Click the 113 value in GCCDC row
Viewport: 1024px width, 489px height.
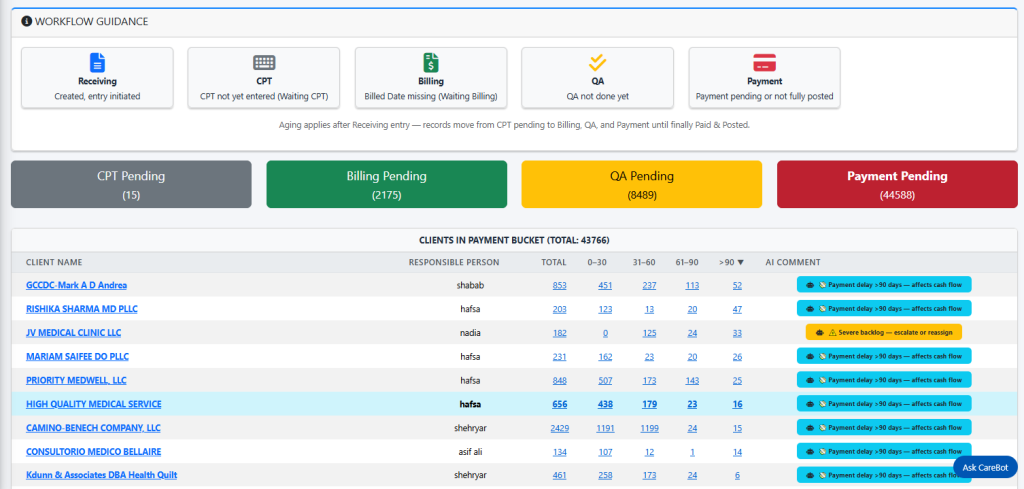tap(692, 285)
